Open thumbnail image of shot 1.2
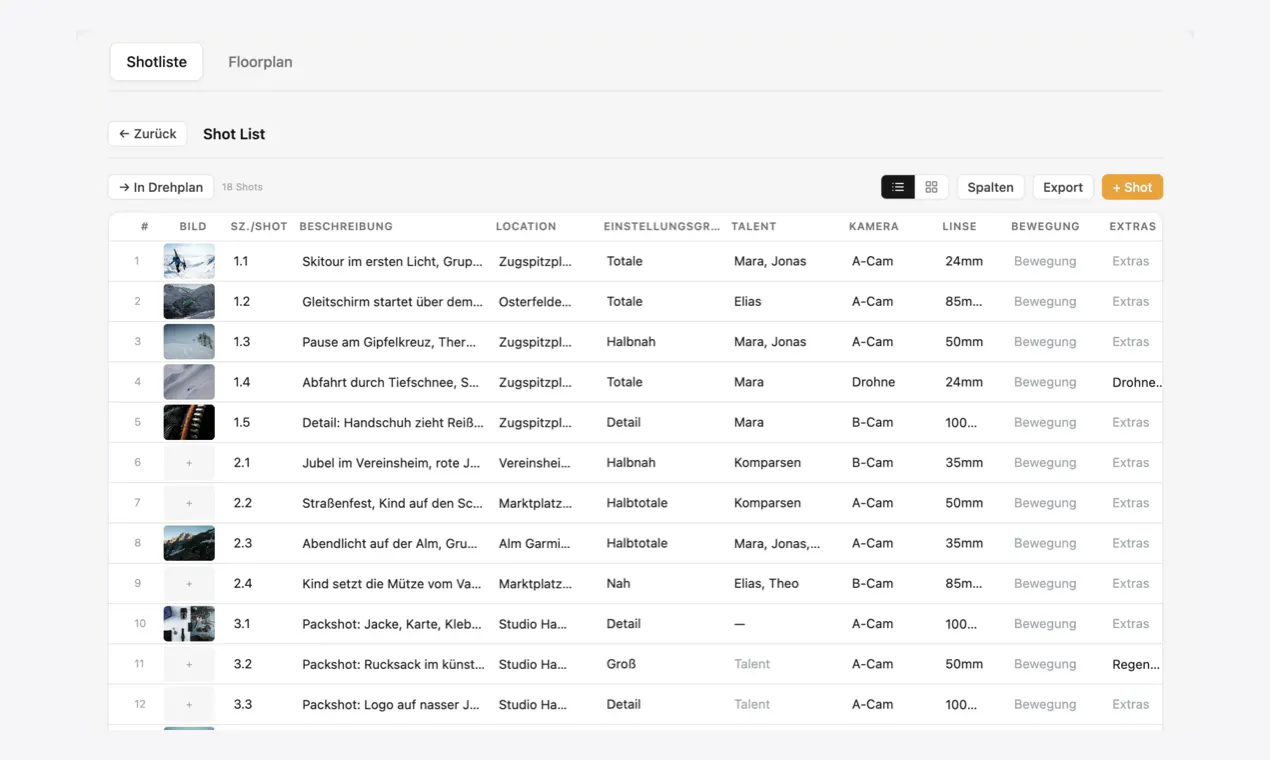The height and width of the screenshot is (760, 1270). [189, 302]
